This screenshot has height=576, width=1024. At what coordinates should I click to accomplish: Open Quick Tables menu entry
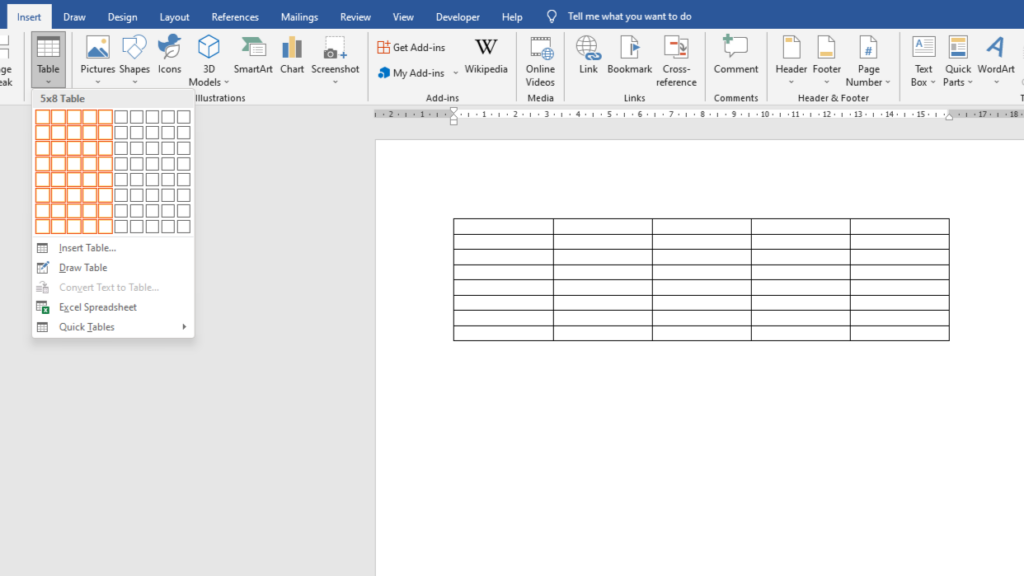click(x=114, y=327)
